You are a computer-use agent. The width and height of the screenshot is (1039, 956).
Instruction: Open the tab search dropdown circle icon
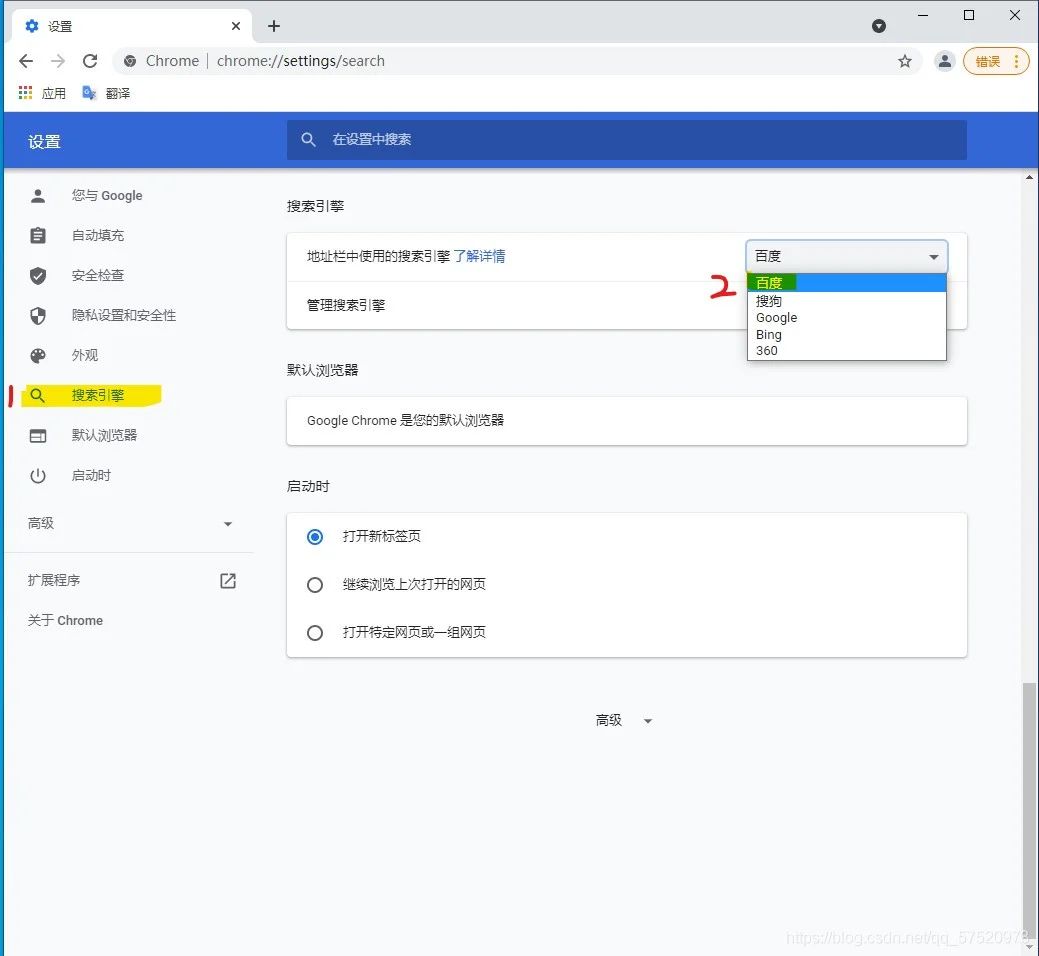[x=879, y=26]
